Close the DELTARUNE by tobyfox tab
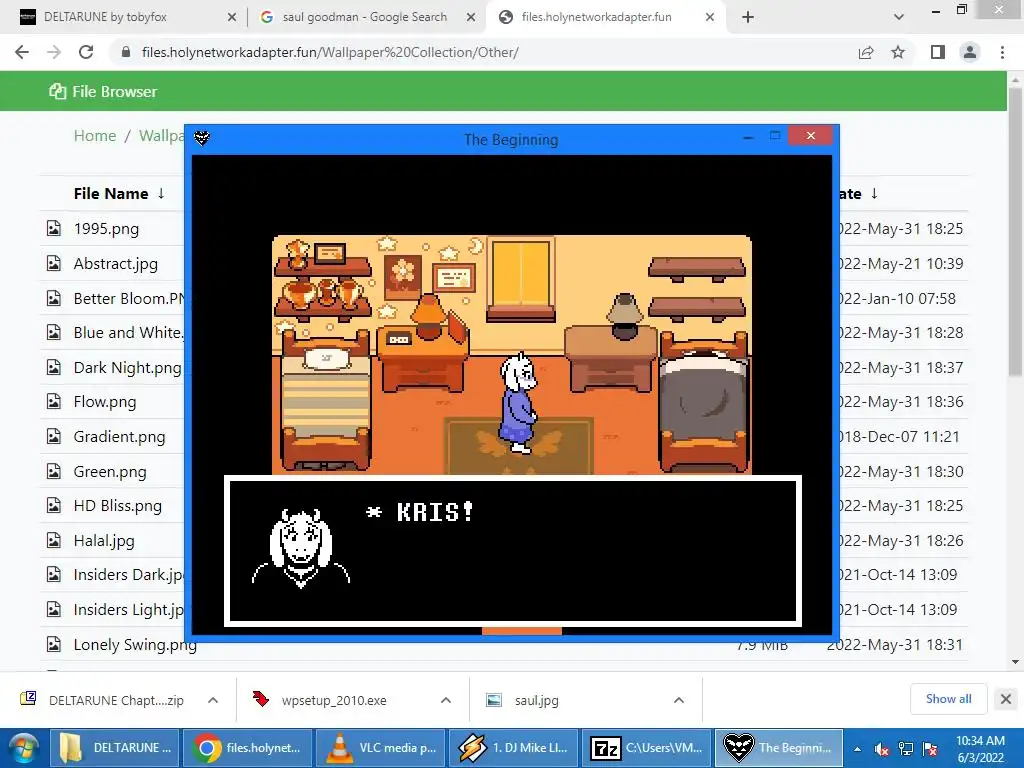This screenshot has height=768, width=1024. (x=231, y=17)
